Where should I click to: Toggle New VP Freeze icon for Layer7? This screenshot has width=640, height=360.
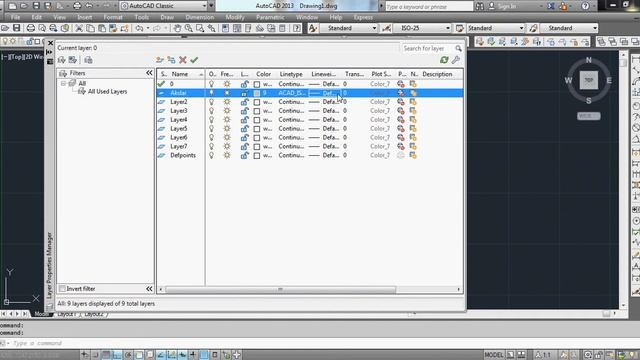click(413, 147)
